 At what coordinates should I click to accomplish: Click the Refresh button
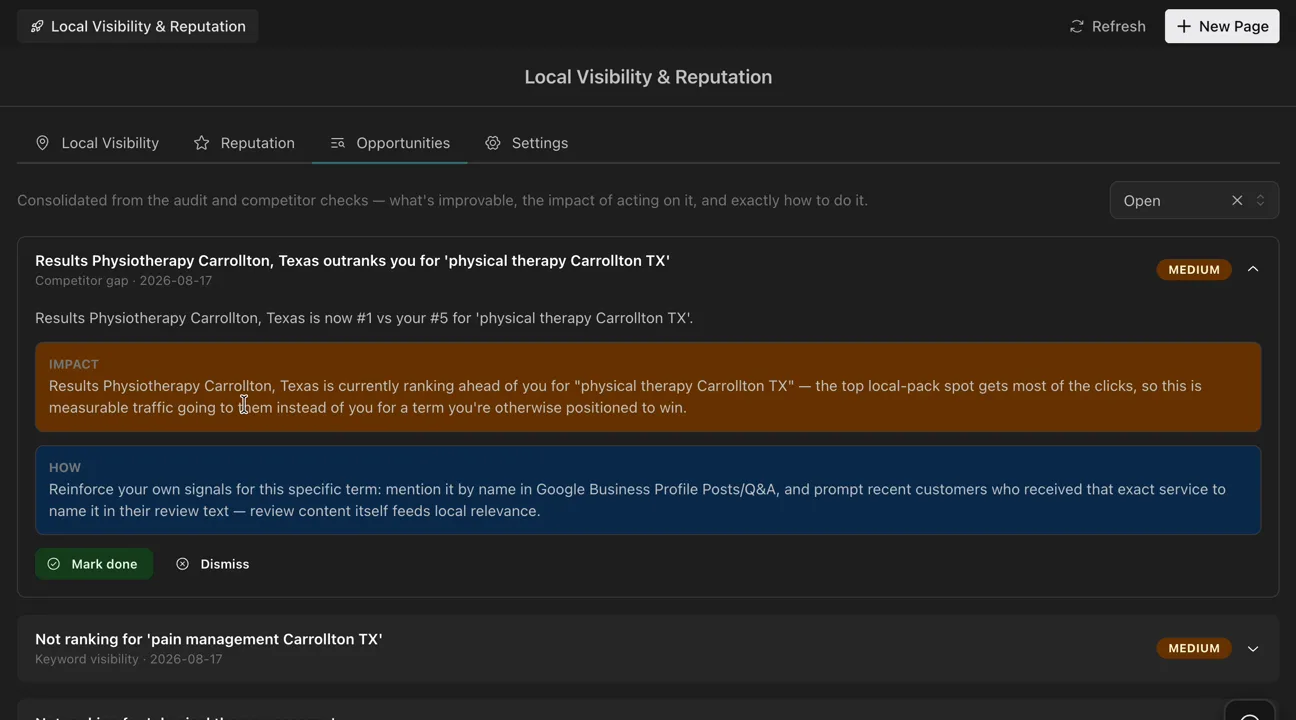point(1107,26)
